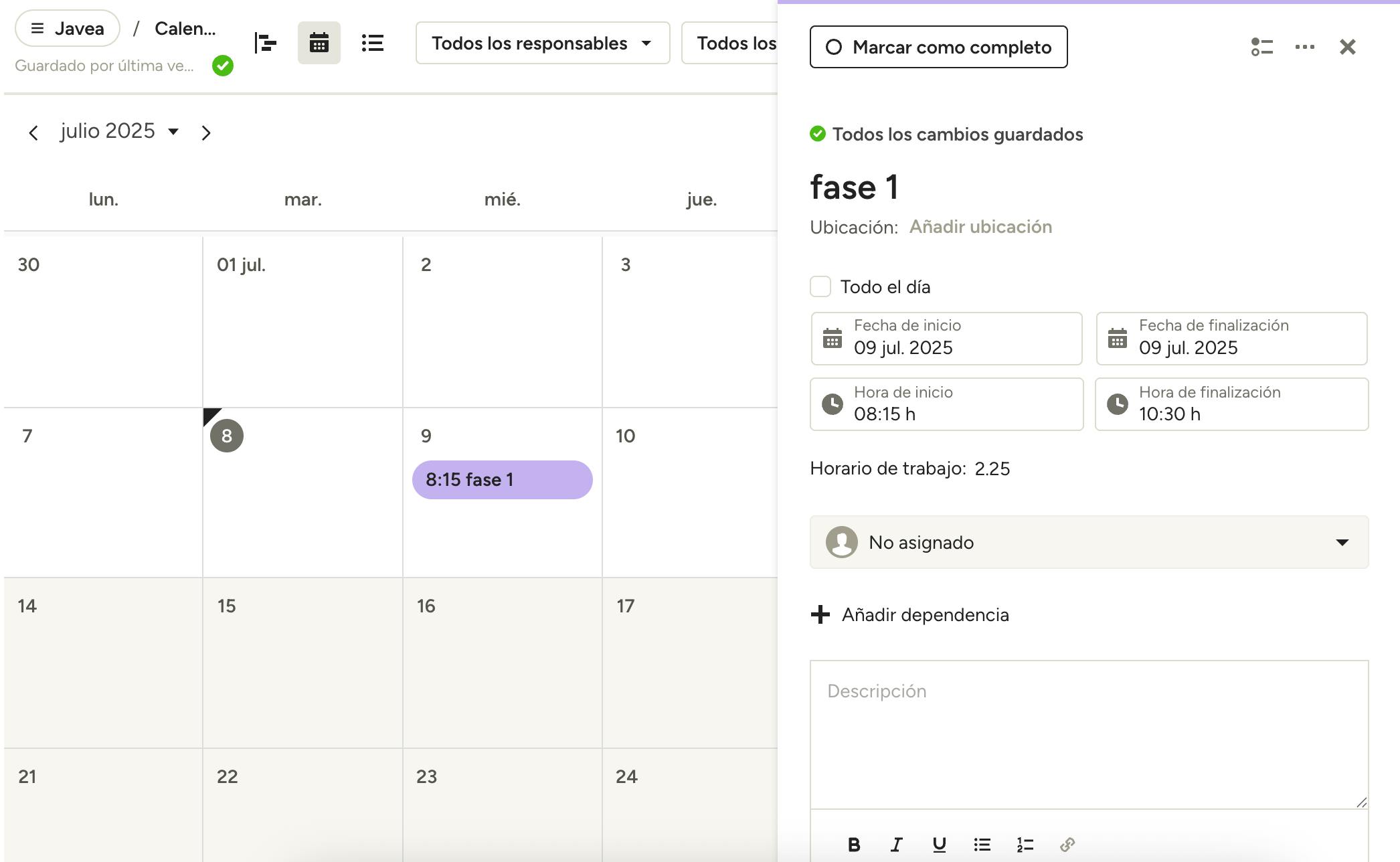Open the Javea project menu
Image resolution: width=1400 pixels, height=862 pixels.
tap(68, 29)
